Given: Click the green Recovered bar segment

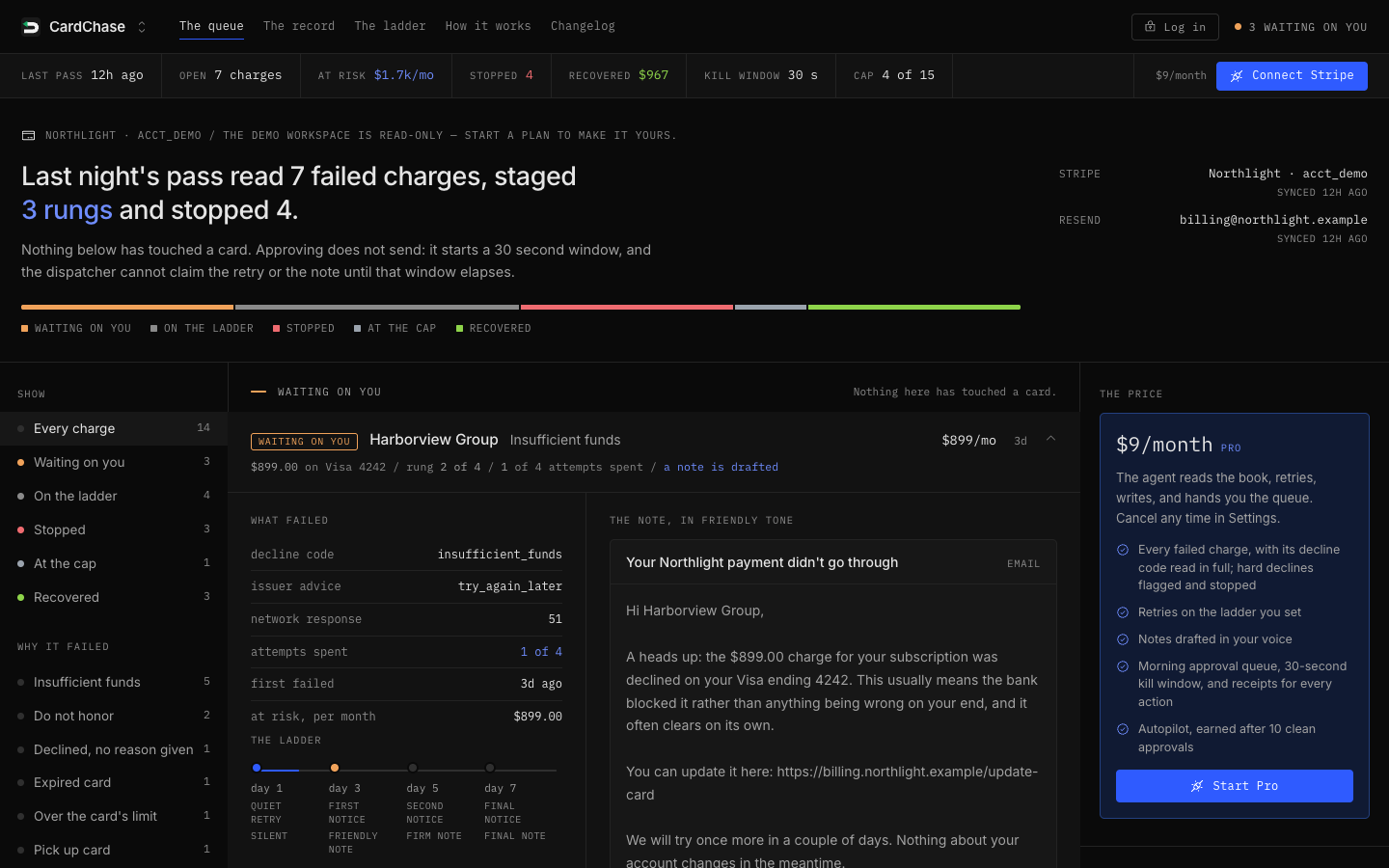Looking at the screenshot, I should pyautogui.click(x=914, y=307).
